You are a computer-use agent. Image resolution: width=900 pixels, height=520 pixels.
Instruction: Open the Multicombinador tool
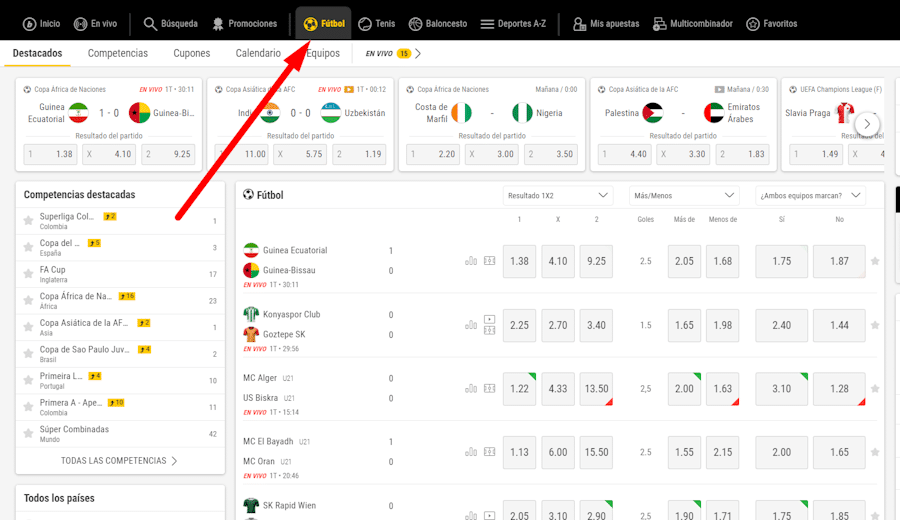click(x=693, y=24)
